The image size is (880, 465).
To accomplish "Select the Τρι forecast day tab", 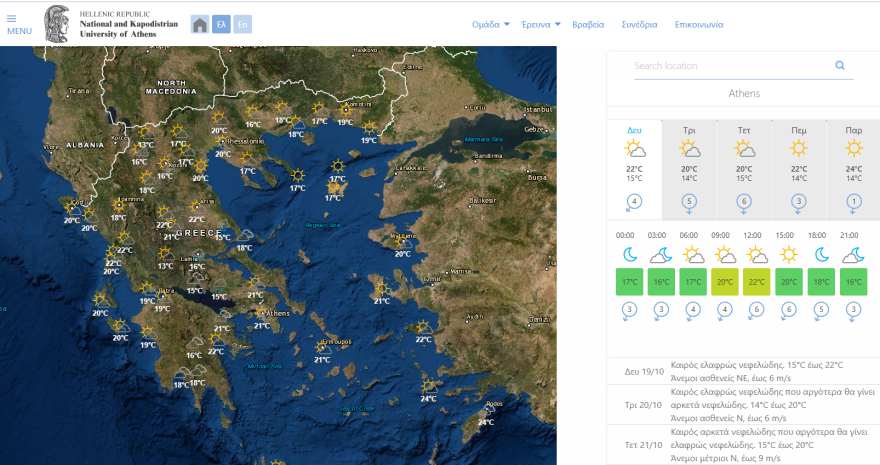I will tap(689, 131).
